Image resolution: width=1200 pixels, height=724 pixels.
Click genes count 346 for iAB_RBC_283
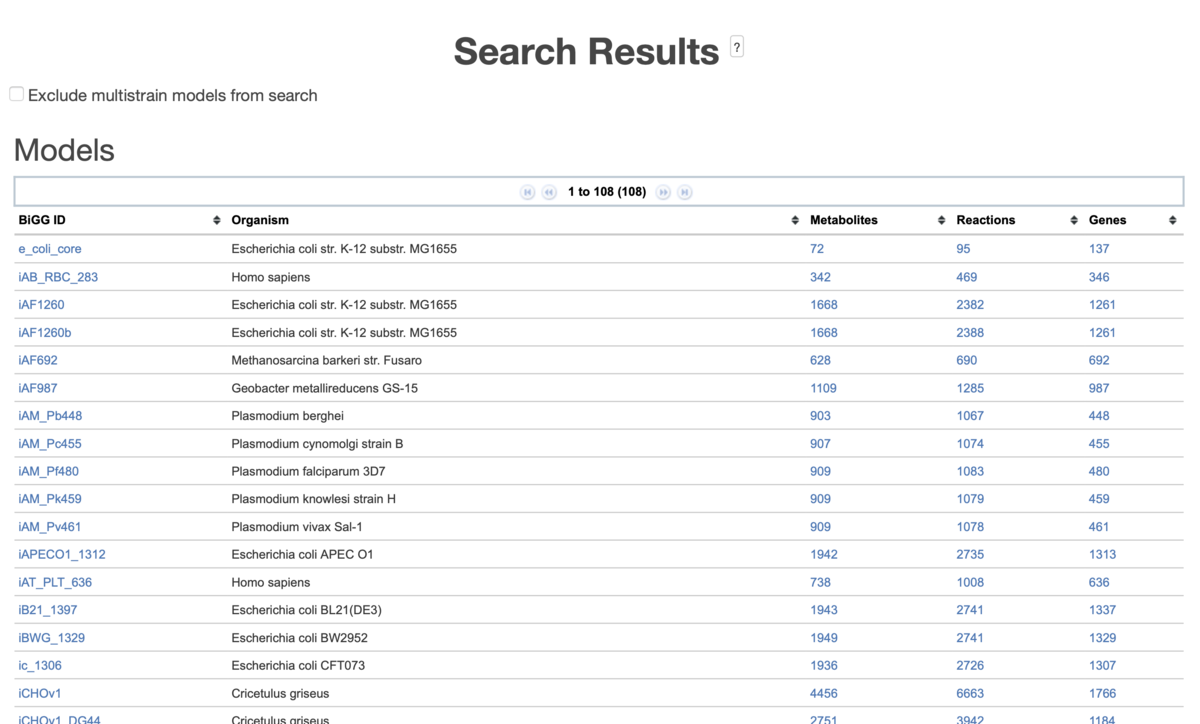[1099, 277]
